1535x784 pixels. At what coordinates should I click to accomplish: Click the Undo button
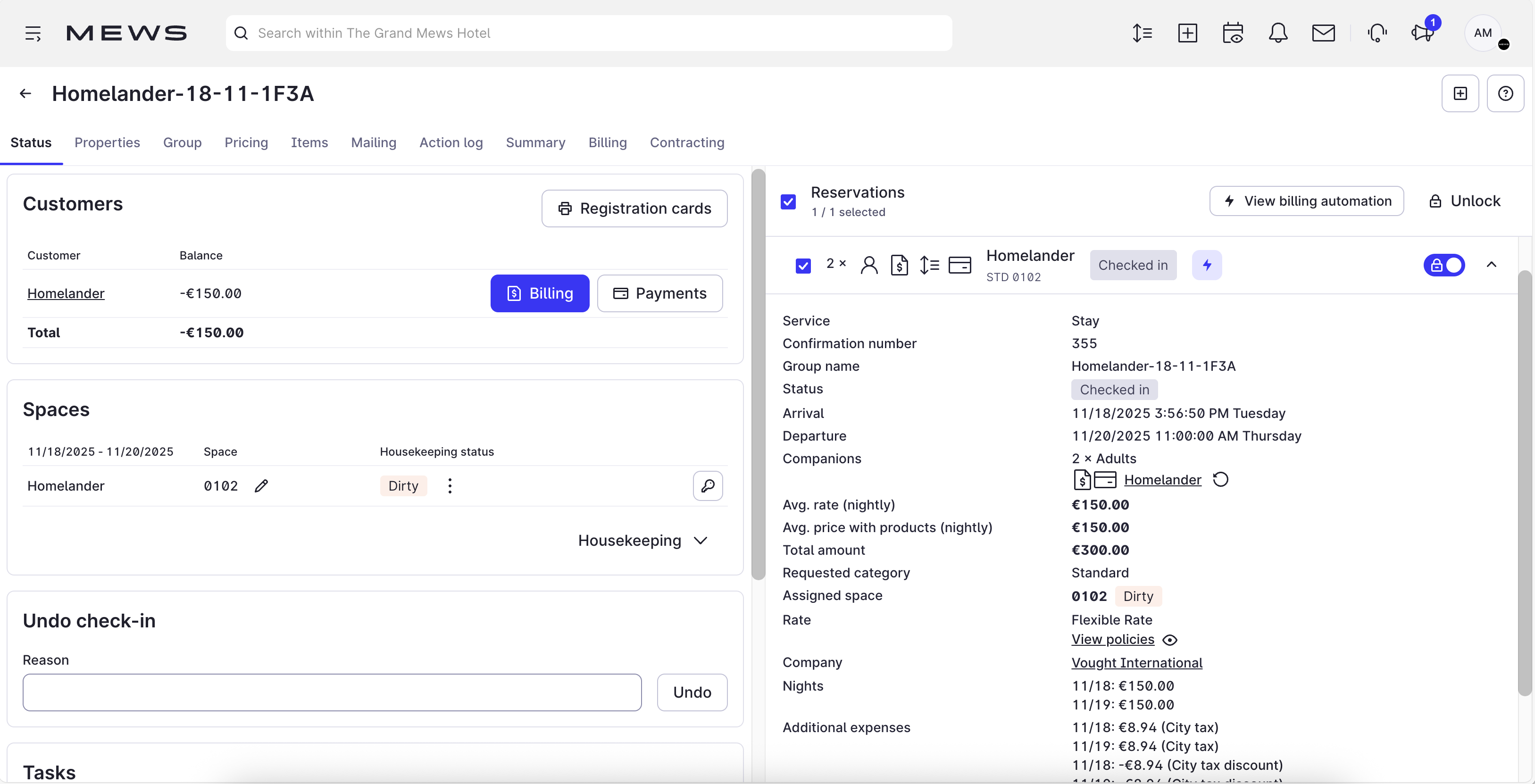tap(692, 692)
